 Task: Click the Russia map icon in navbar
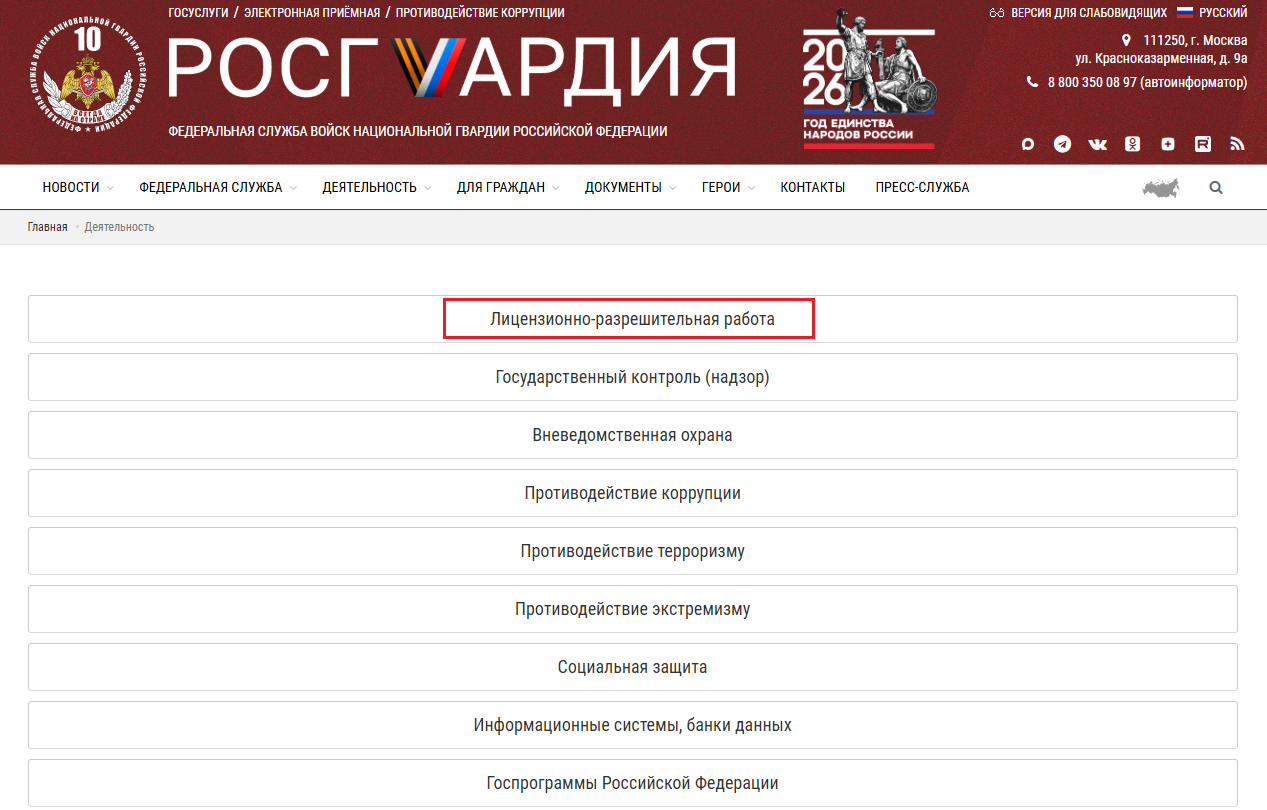point(1161,188)
